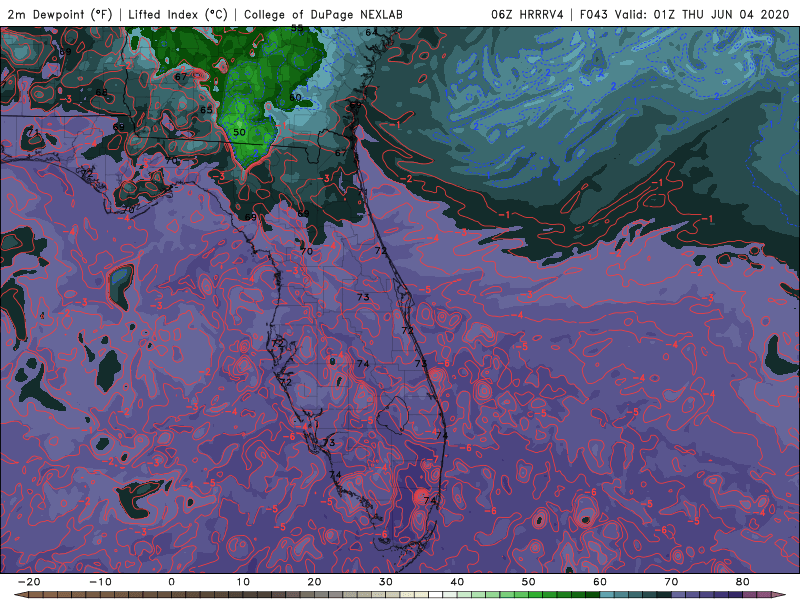
Task: Click the -20 label on the color scale
Action: point(29,582)
